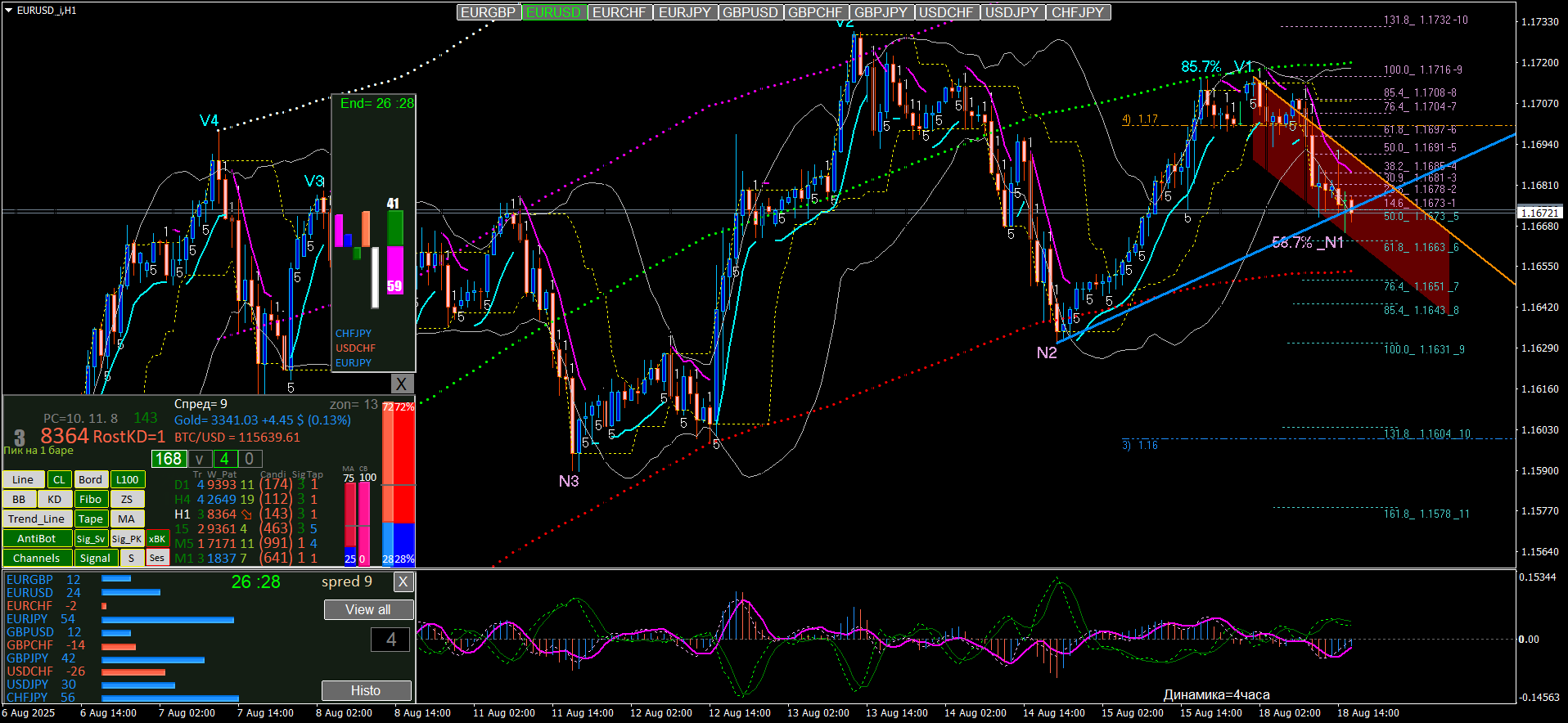This screenshot has height=723, width=1568.
Task: Click the v button next to 168
Action: (x=200, y=459)
